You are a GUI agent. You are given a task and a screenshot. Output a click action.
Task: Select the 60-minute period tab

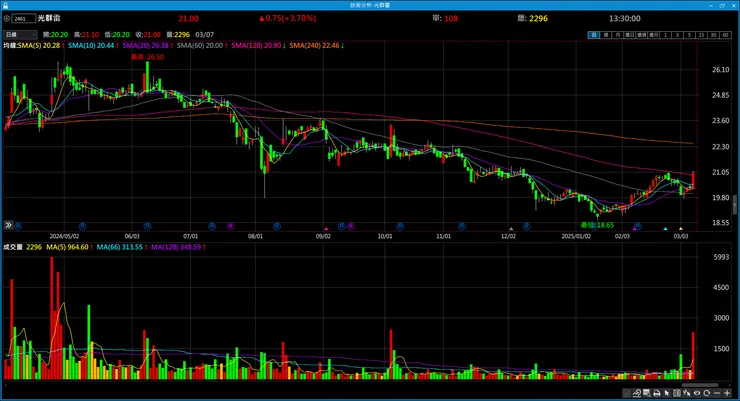[725, 35]
